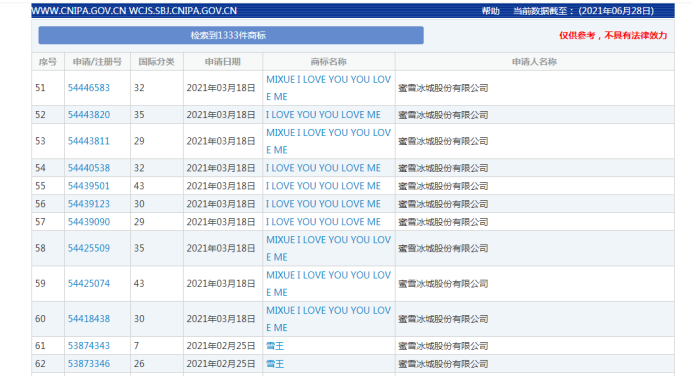The width and height of the screenshot is (693, 377).
Task: Open trademark name in row 53
Action: click(328, 141)
